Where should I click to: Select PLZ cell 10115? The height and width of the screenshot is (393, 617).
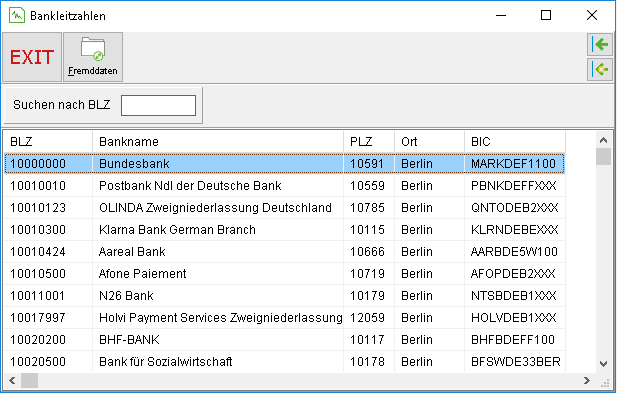pos(368,230)
